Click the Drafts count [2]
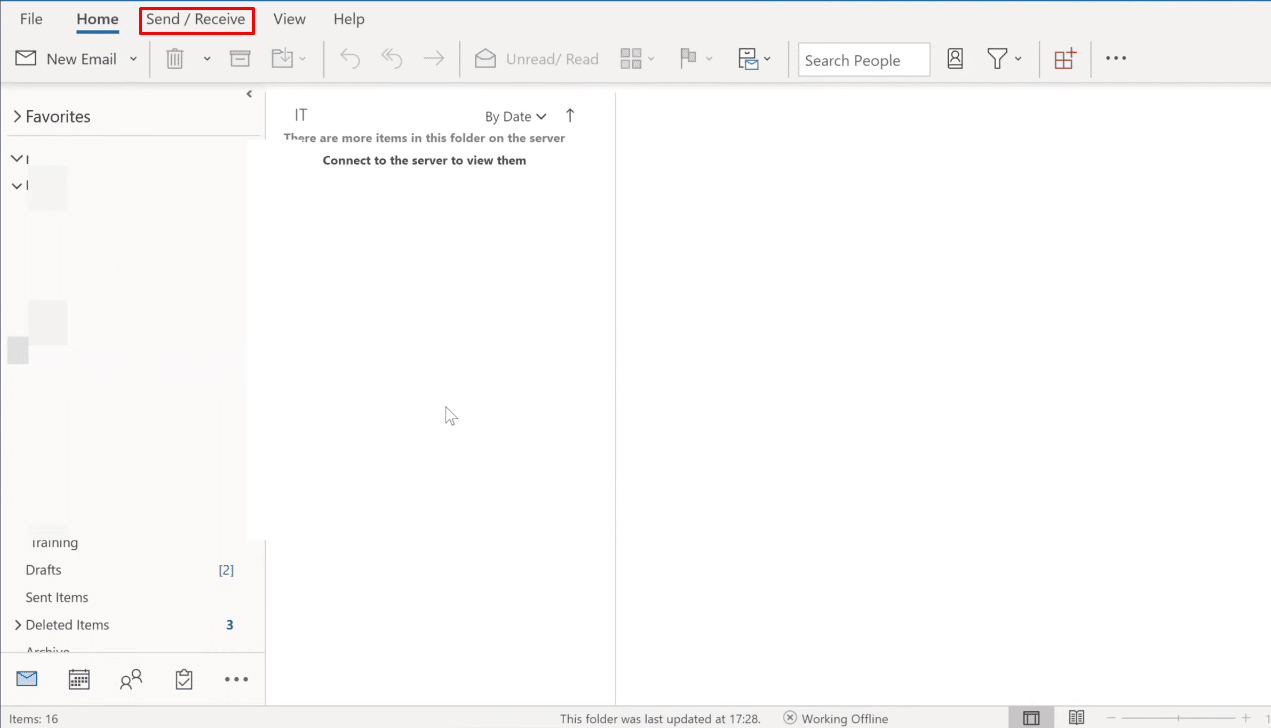Screen dimensions: 1271x728 point(226,570)
